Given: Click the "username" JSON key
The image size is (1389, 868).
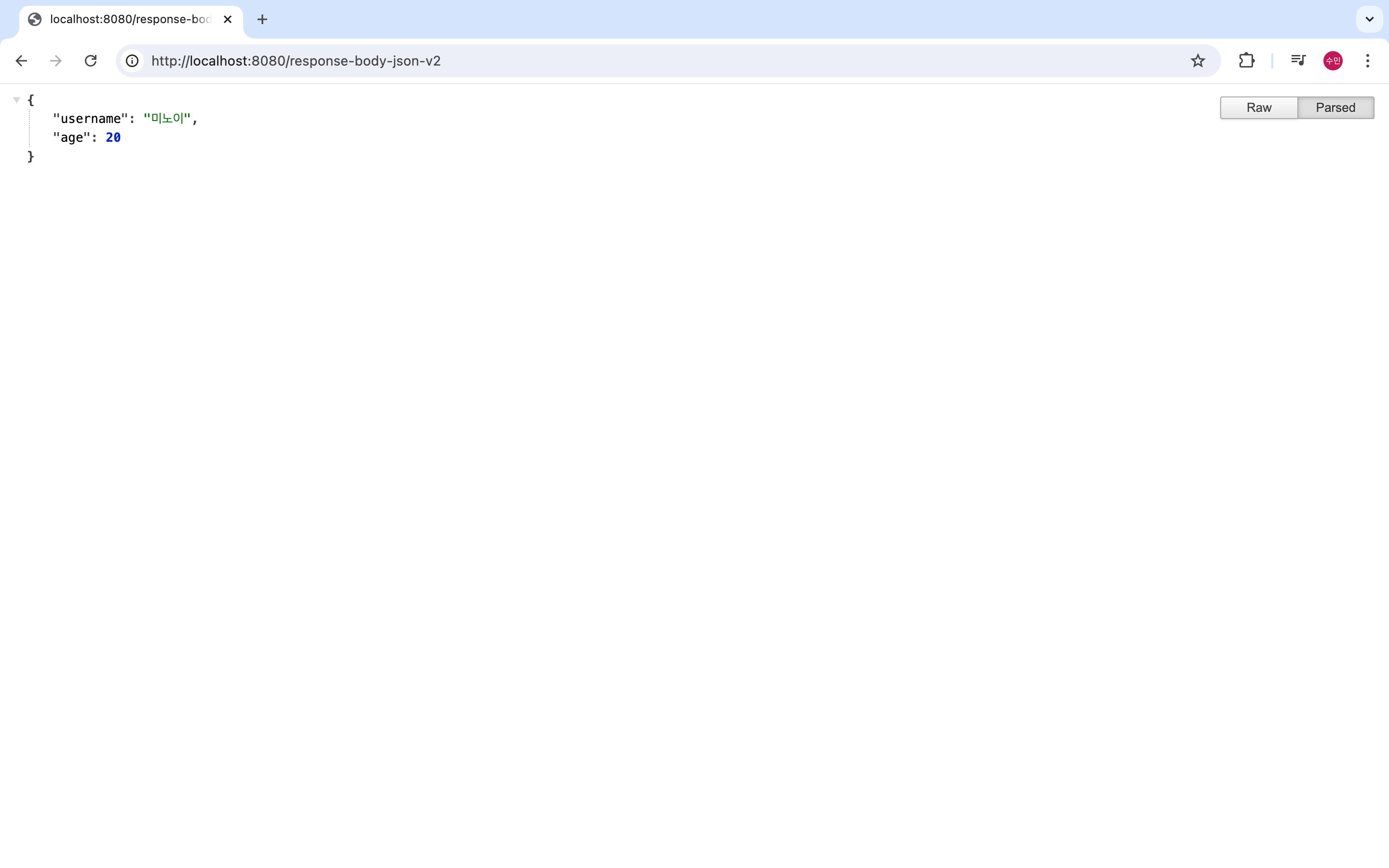Looking at the screenshot, I should coord(90,119).
